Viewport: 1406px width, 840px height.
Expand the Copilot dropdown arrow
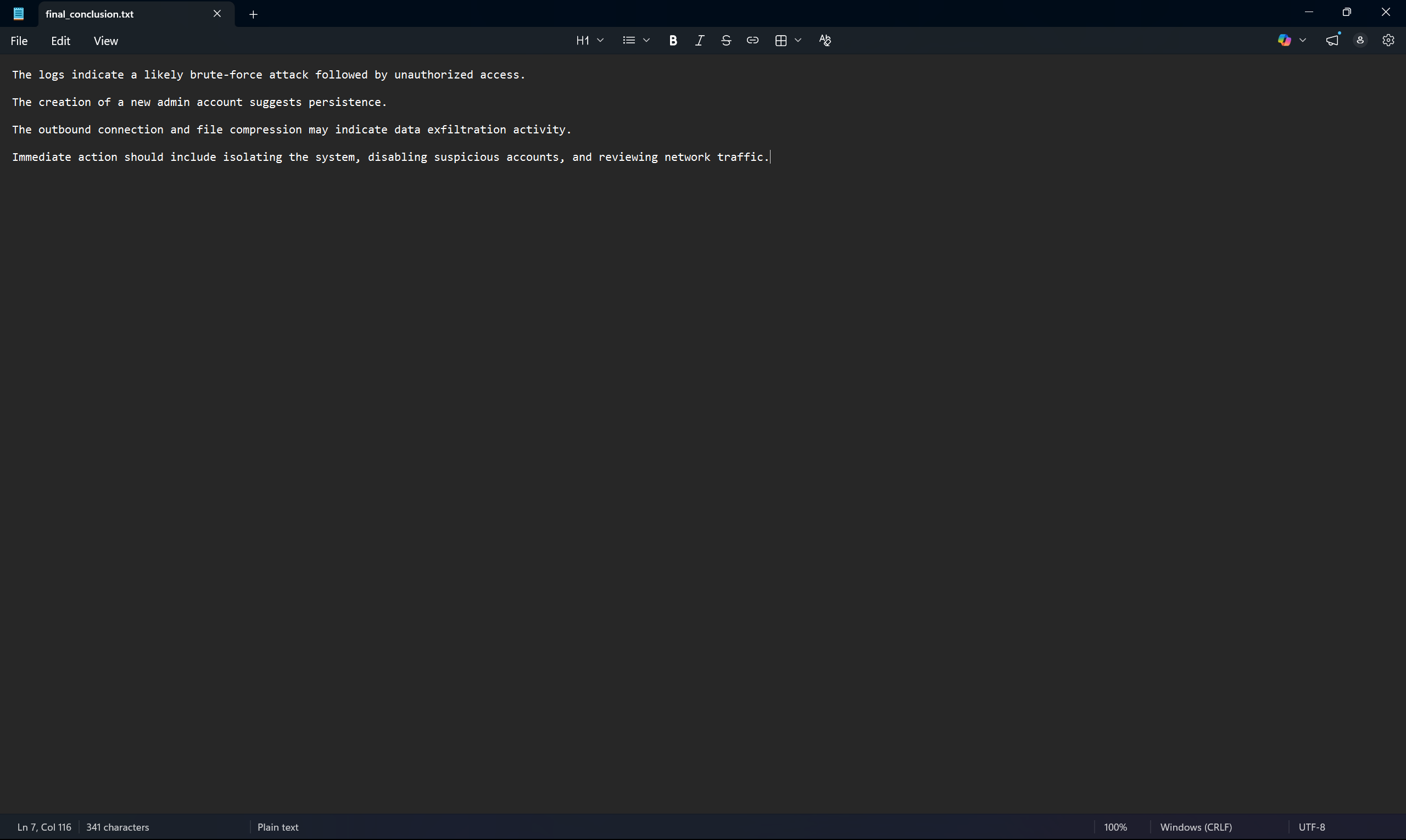[1302, 40]
